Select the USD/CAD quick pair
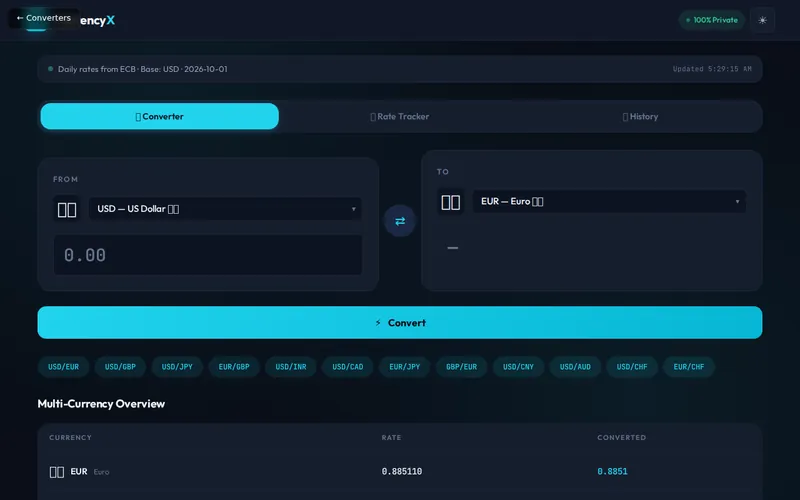 click(348, 367)
